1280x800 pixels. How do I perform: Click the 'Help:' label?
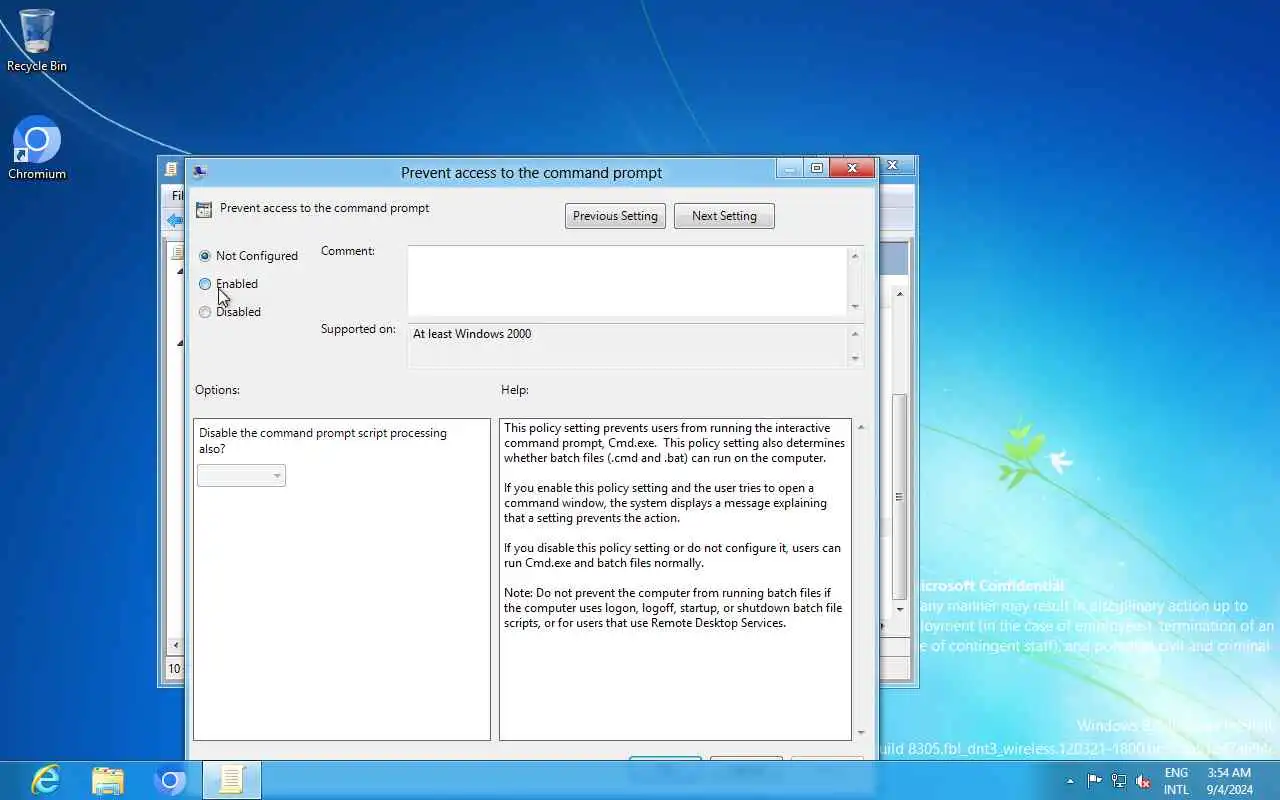tap(515, 390)
